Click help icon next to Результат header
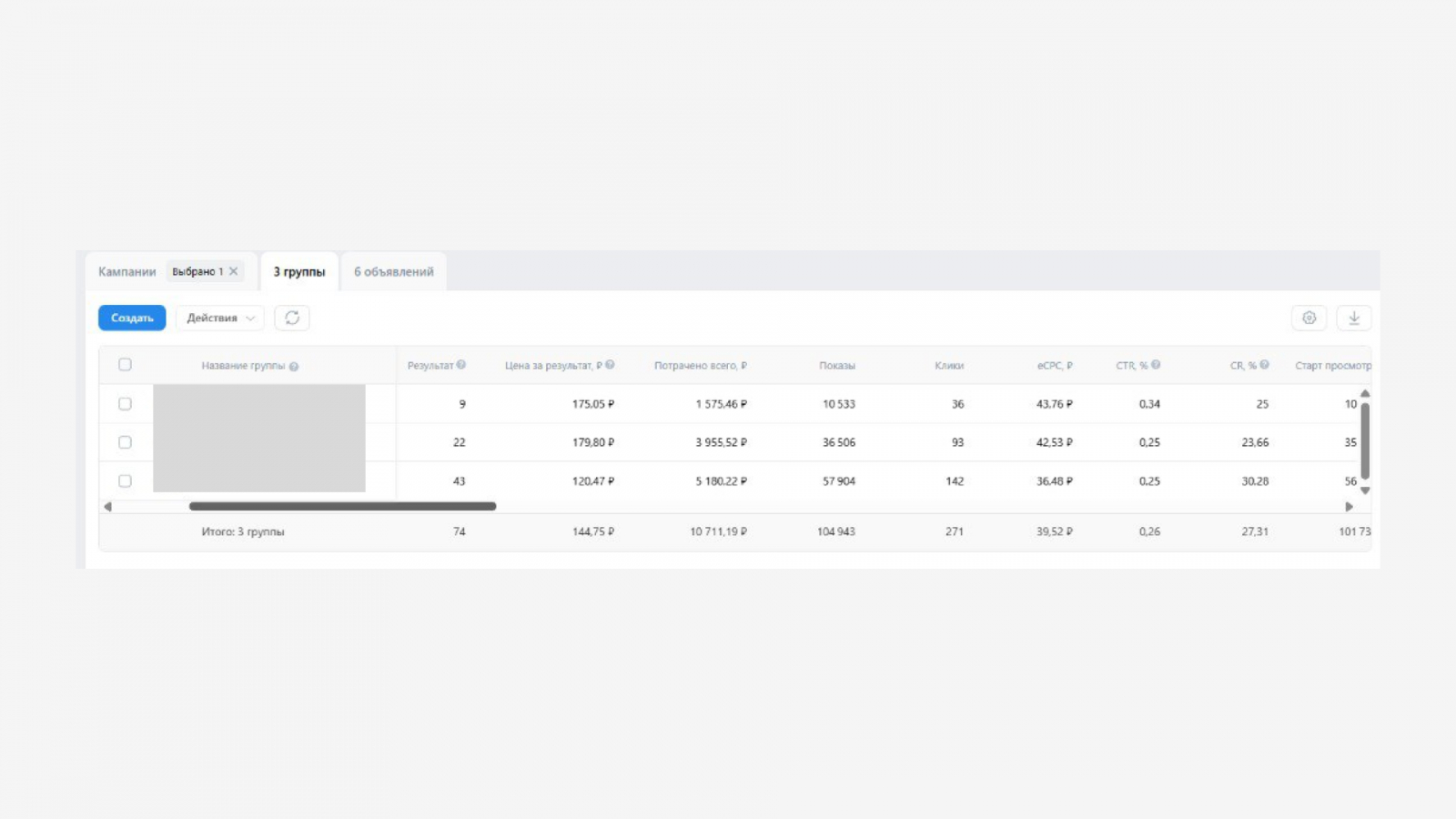The height and width of the screenshot is (819, 1456). click(461, 365)
